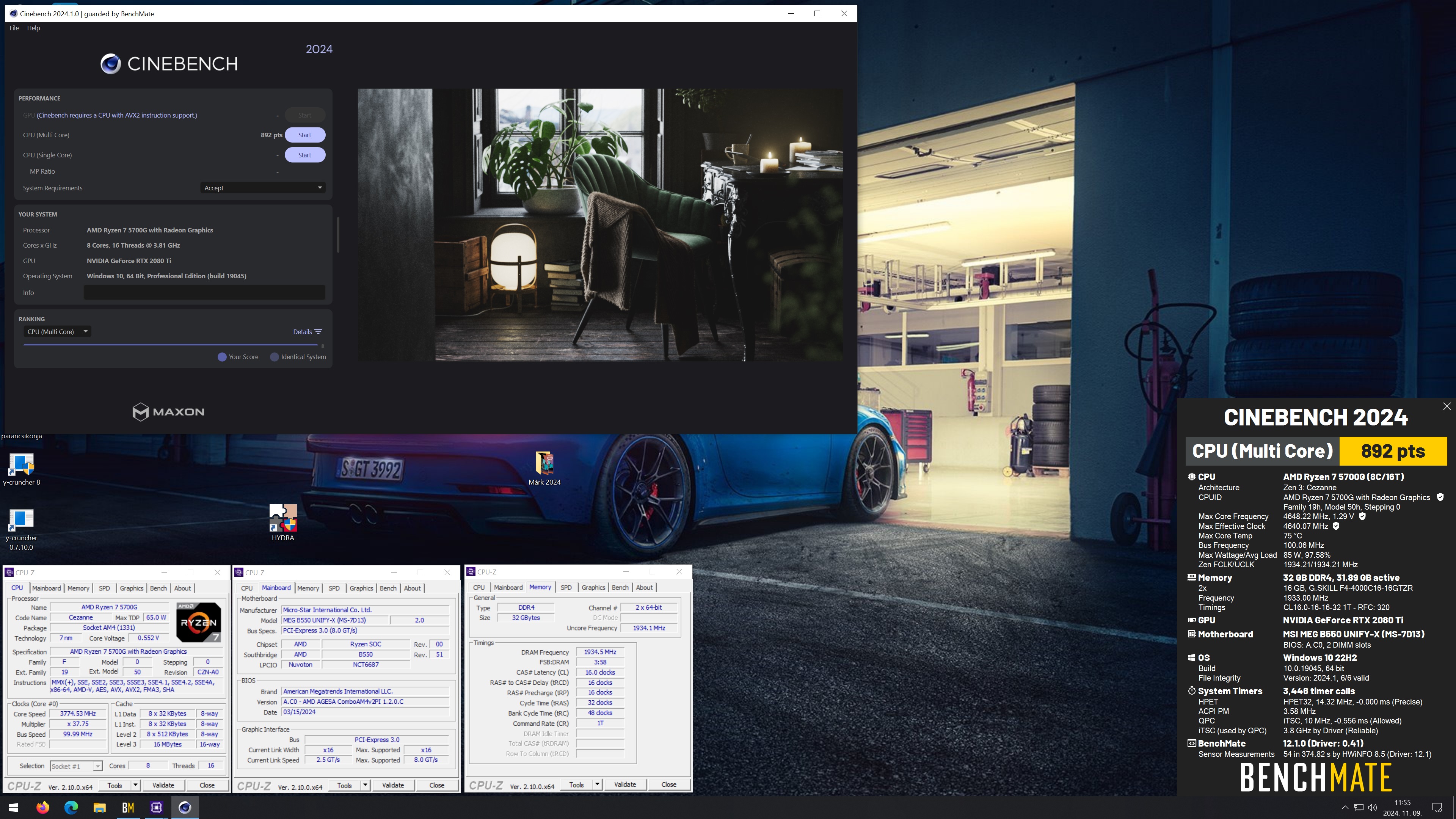The height and width of the screenshot is (819, 1456).
Task: Open the volume control in system tray
Action: (x=1372, y=808)
